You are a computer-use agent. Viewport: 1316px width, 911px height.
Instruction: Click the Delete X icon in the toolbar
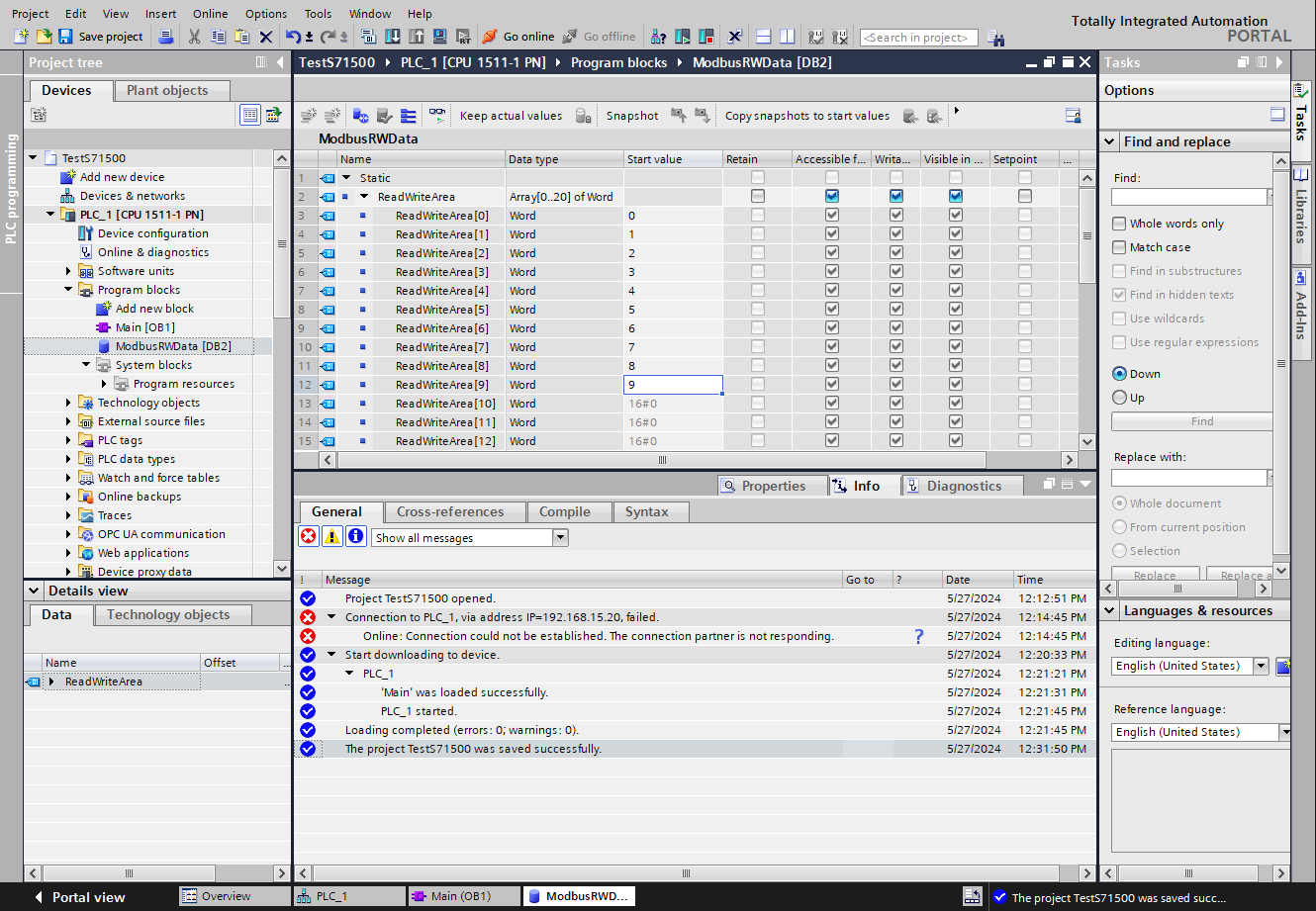click(x=266, y=37)
